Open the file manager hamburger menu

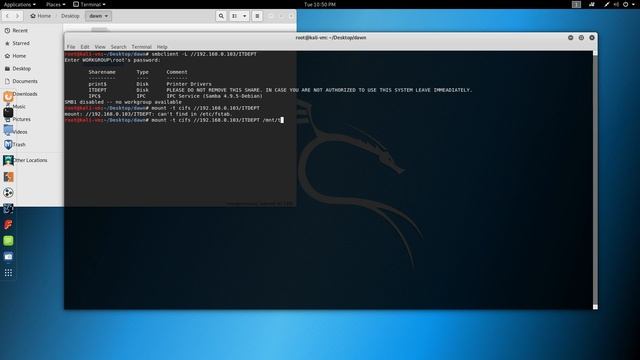coord(257,16)
